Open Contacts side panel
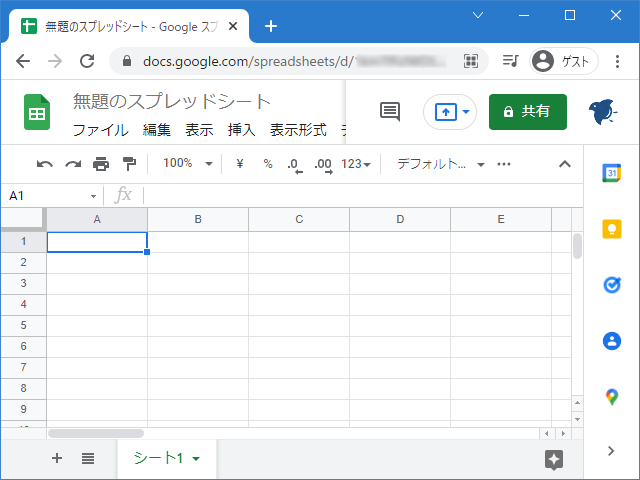The height and width of the screenshot is (480, 640). click(612, 341)
